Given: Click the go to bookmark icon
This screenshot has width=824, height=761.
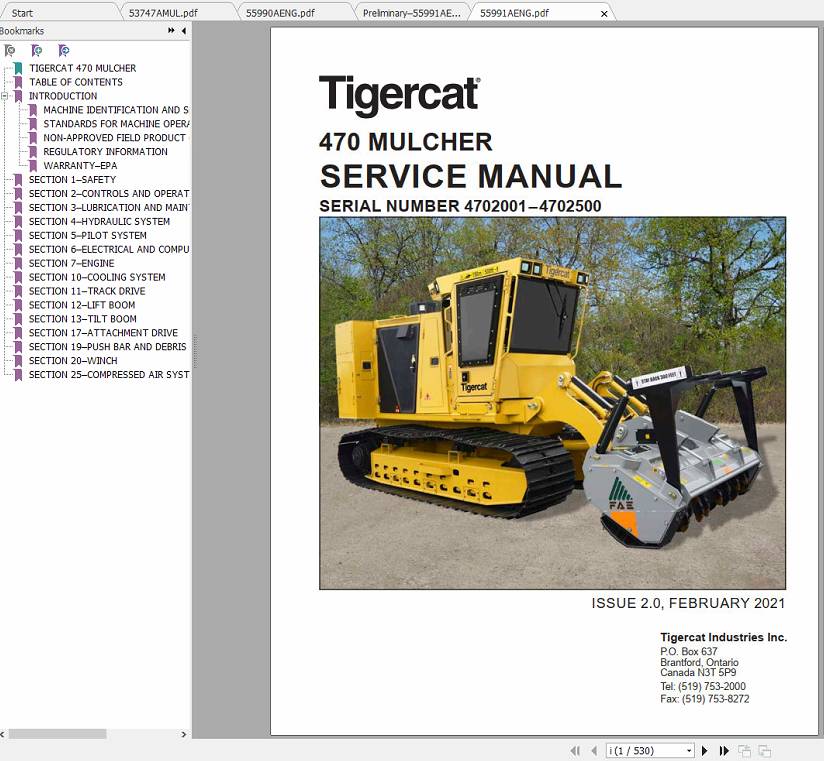Looking at the screenshot, I should click(x=65, y=50).
